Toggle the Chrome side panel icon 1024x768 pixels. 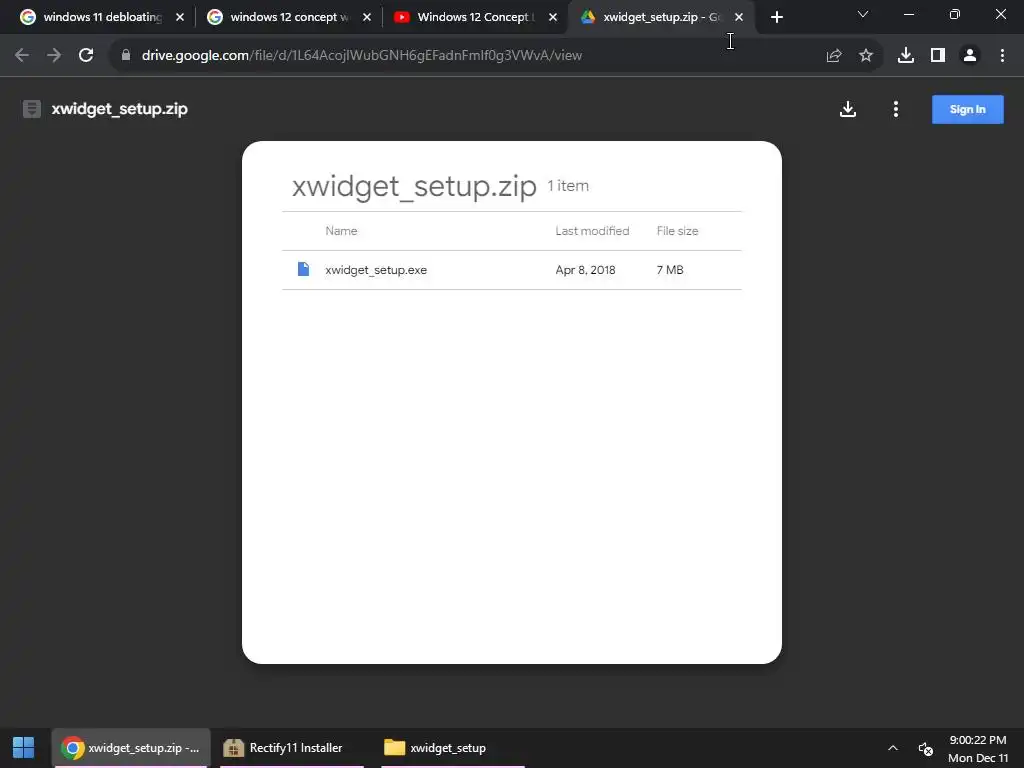(x=938, y=56)
